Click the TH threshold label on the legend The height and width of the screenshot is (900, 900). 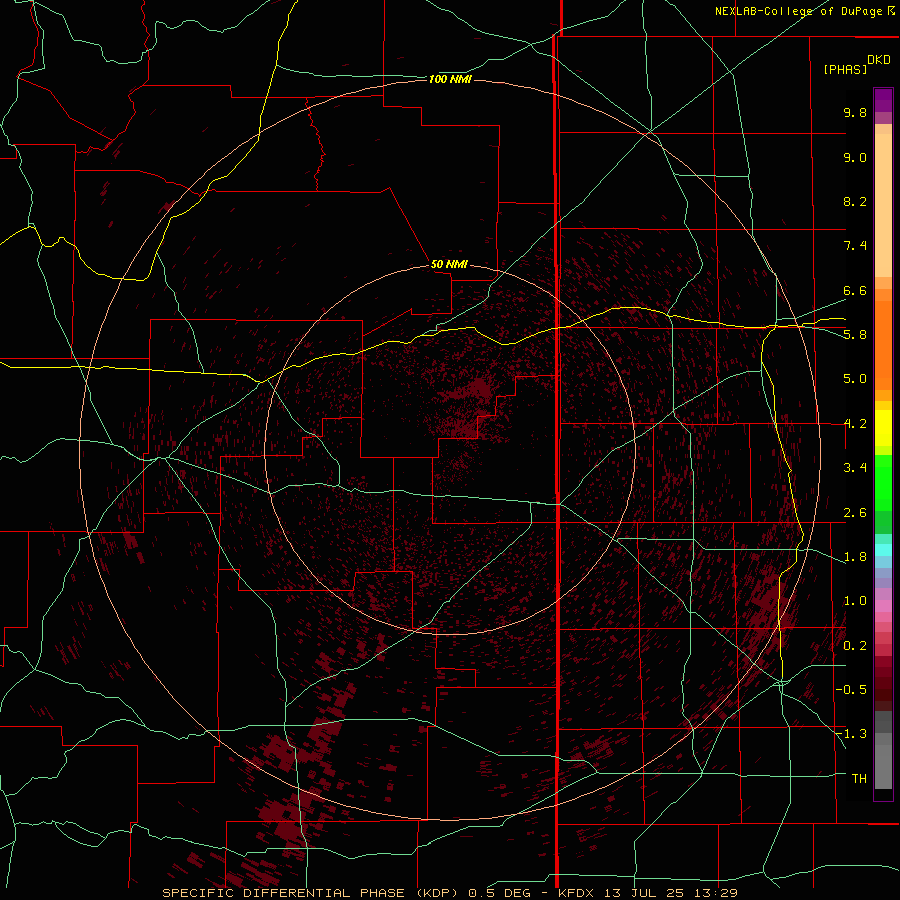coord(859,779)
